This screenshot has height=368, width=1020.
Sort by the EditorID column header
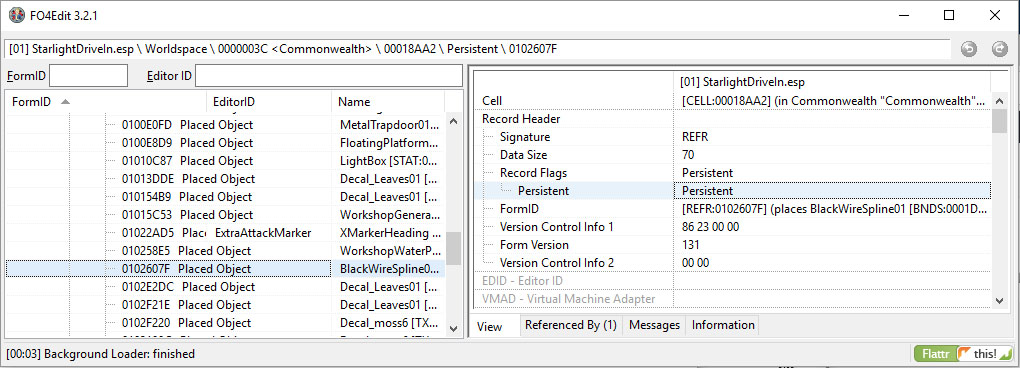click(x=269, y=101)
